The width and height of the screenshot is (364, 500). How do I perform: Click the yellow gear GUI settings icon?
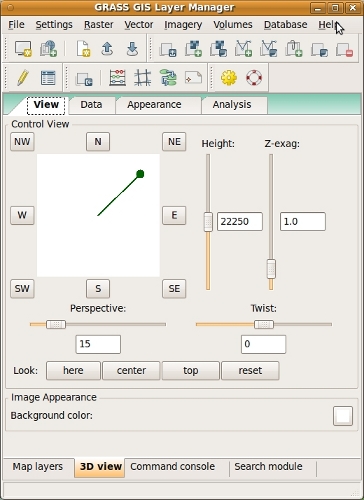[x=229, y=78]
